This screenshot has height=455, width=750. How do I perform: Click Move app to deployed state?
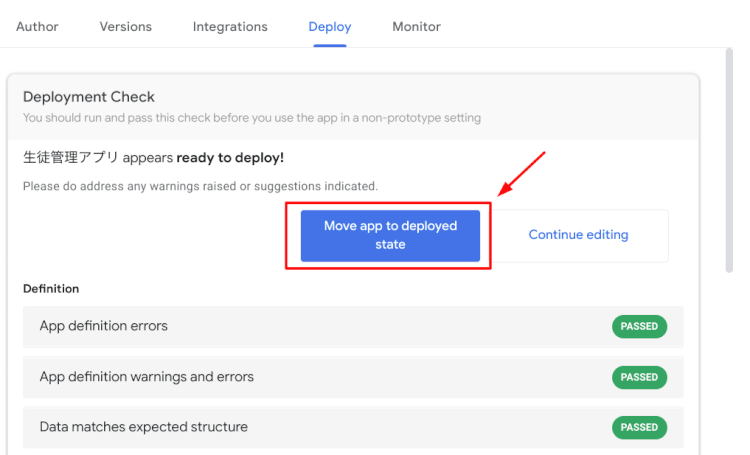390,235
